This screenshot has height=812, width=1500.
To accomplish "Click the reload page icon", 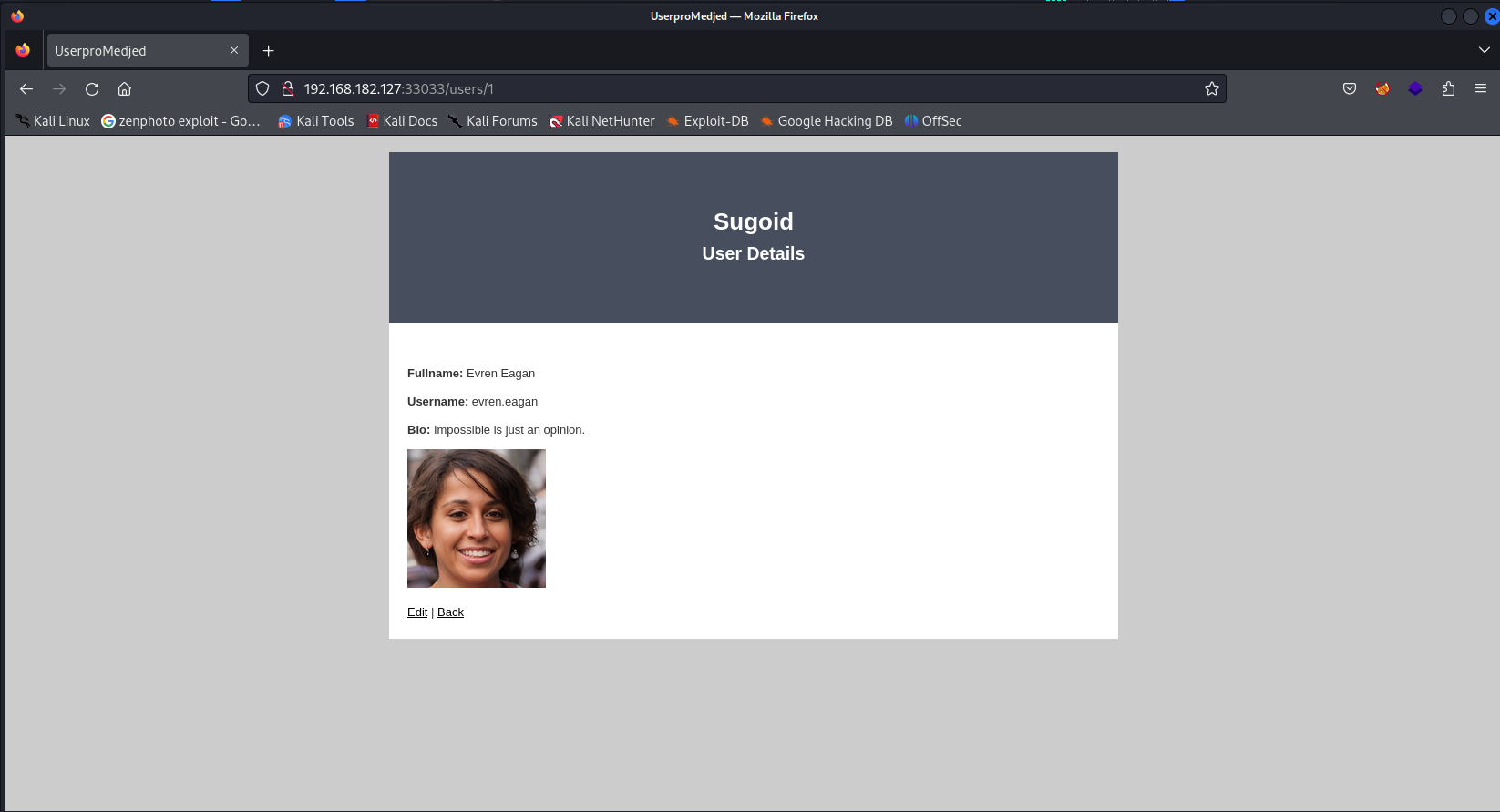I will pyautogui.click(x=92, y=89).
